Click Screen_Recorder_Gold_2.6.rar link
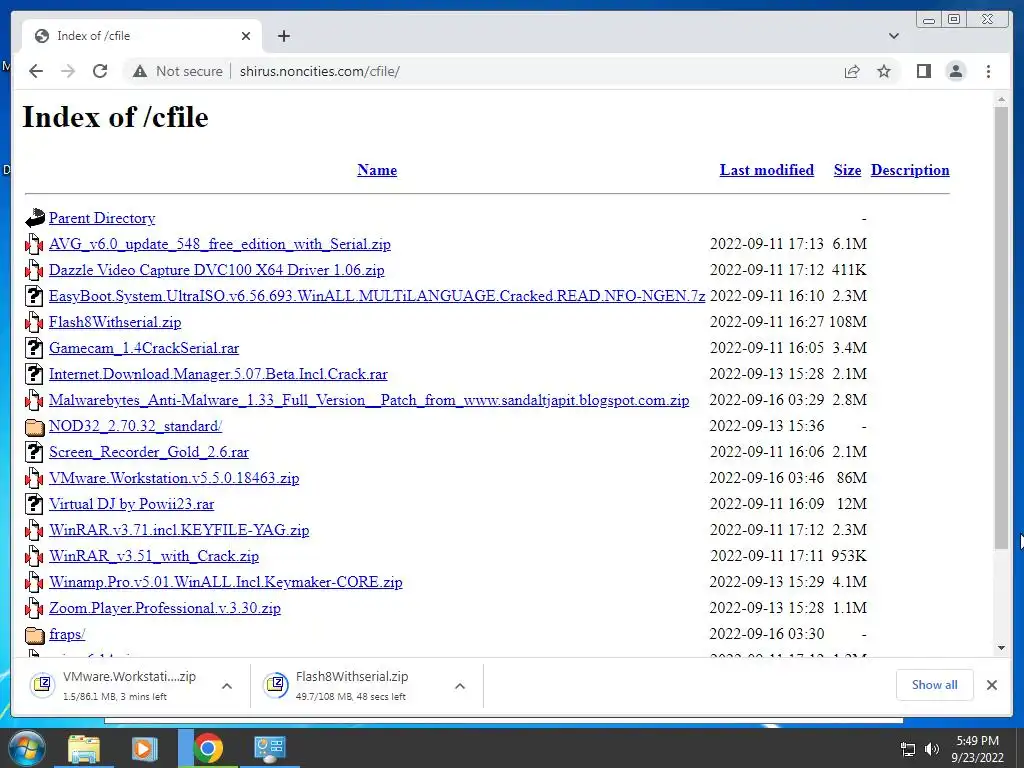1024x768 pixels. [149, 452]
